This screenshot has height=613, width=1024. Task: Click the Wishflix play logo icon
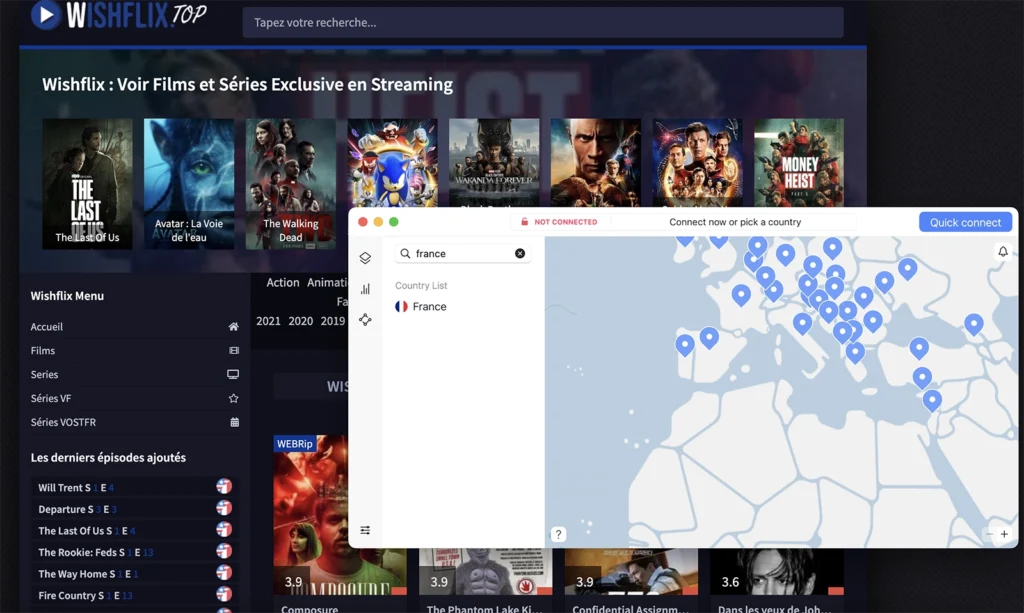[x=46, y=14]
